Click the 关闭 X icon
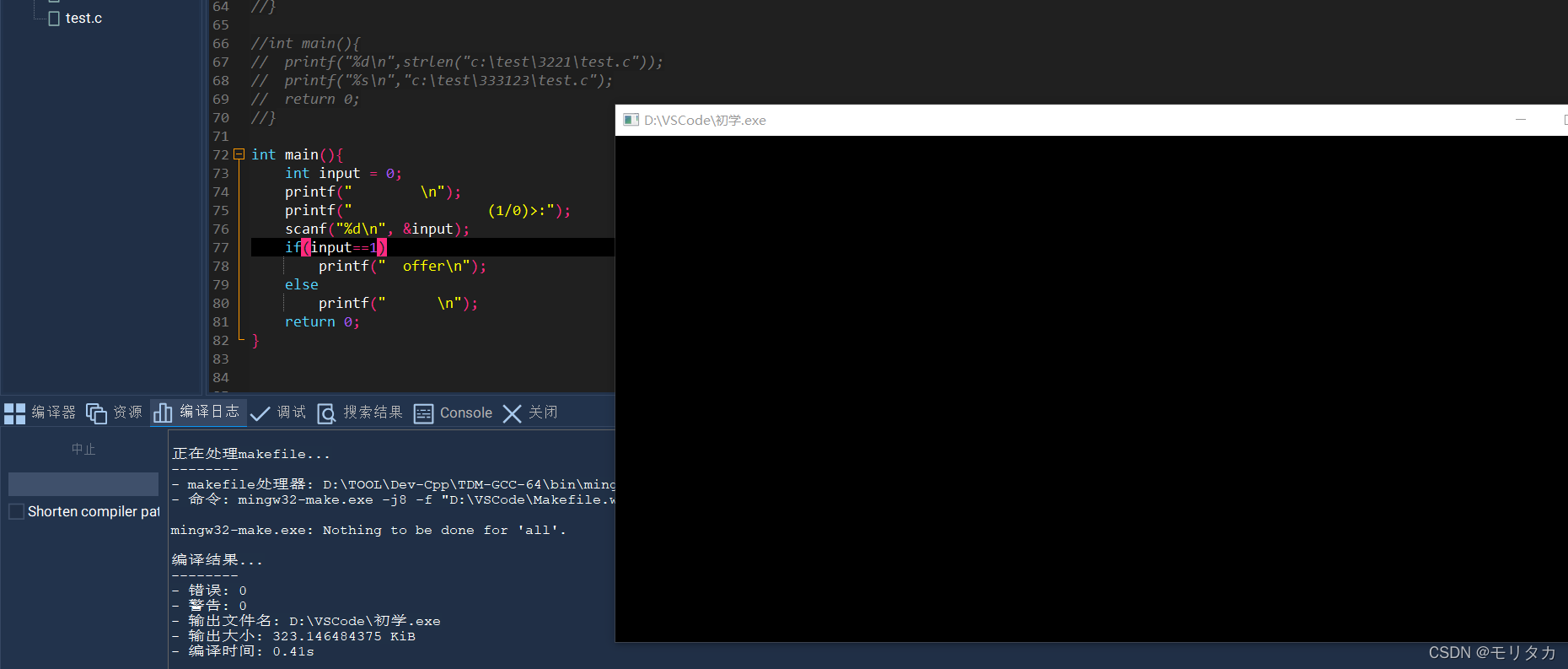The image size is (1568, 669). tap(512, 413)
